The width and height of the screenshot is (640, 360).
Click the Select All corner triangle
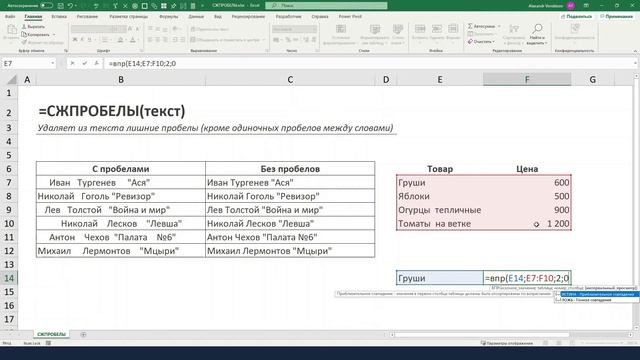tap(12, 80)
